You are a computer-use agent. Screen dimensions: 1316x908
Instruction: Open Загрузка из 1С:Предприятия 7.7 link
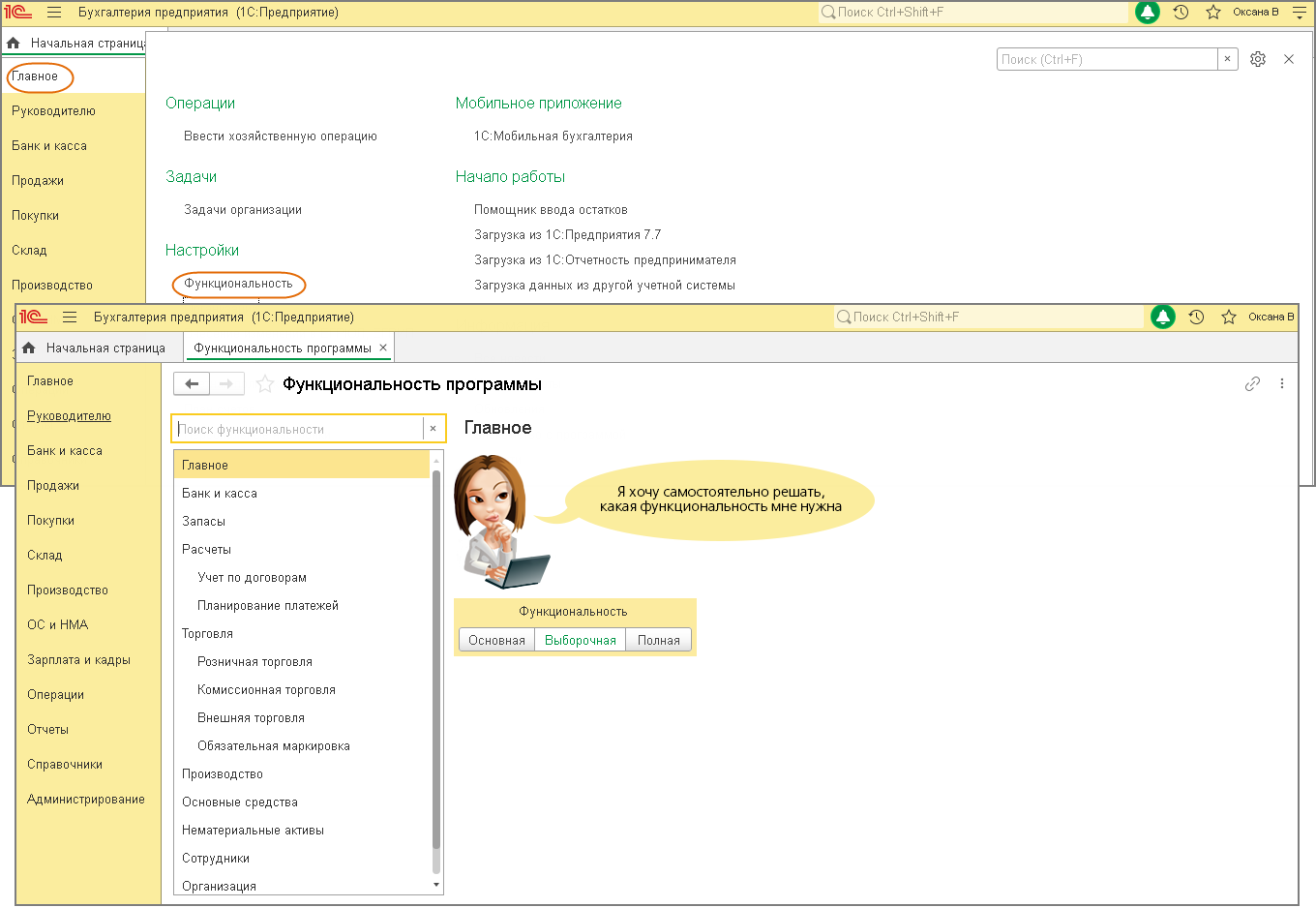567,235
